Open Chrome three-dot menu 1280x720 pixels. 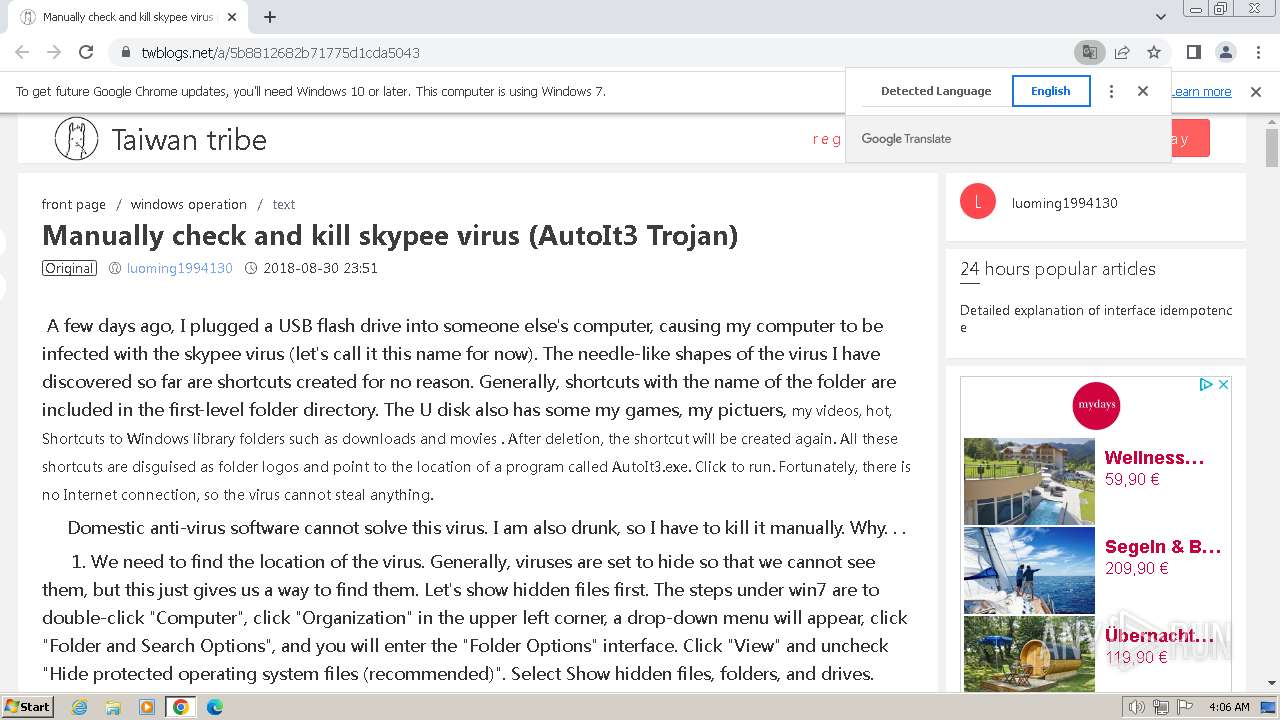(x=1257, y=52)
